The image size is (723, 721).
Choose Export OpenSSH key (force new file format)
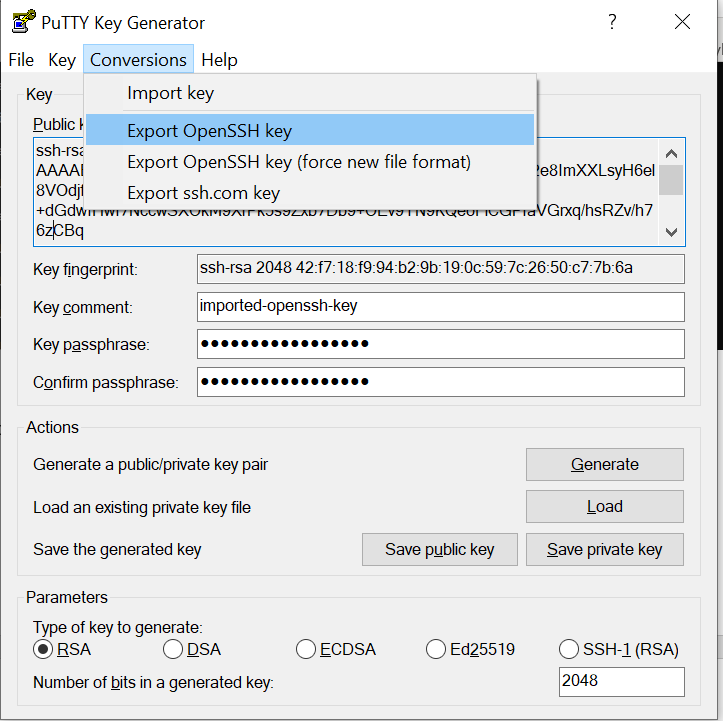(310, 162)
